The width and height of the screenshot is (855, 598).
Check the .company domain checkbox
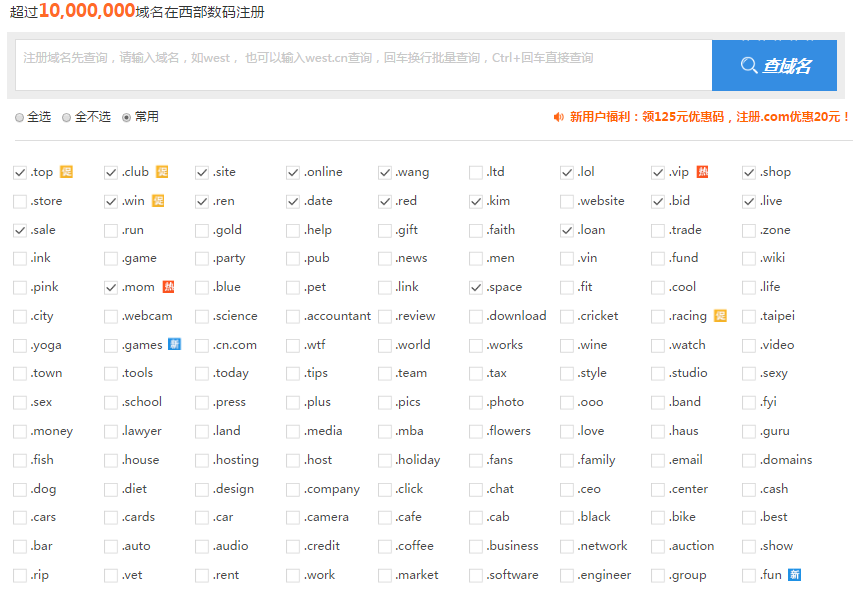(293, 490)
